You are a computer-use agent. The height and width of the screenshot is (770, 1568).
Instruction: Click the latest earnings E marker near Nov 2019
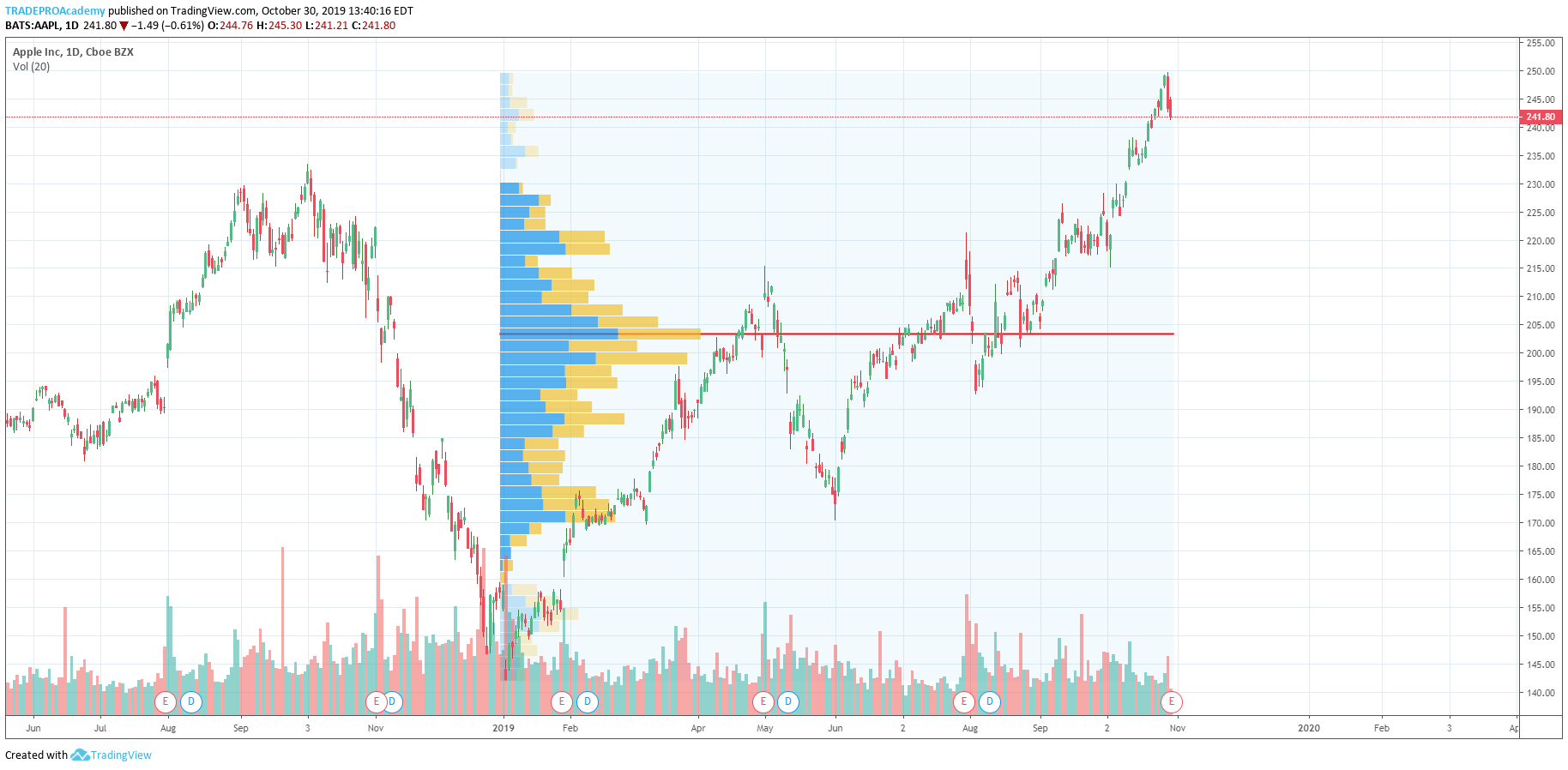1172,702
